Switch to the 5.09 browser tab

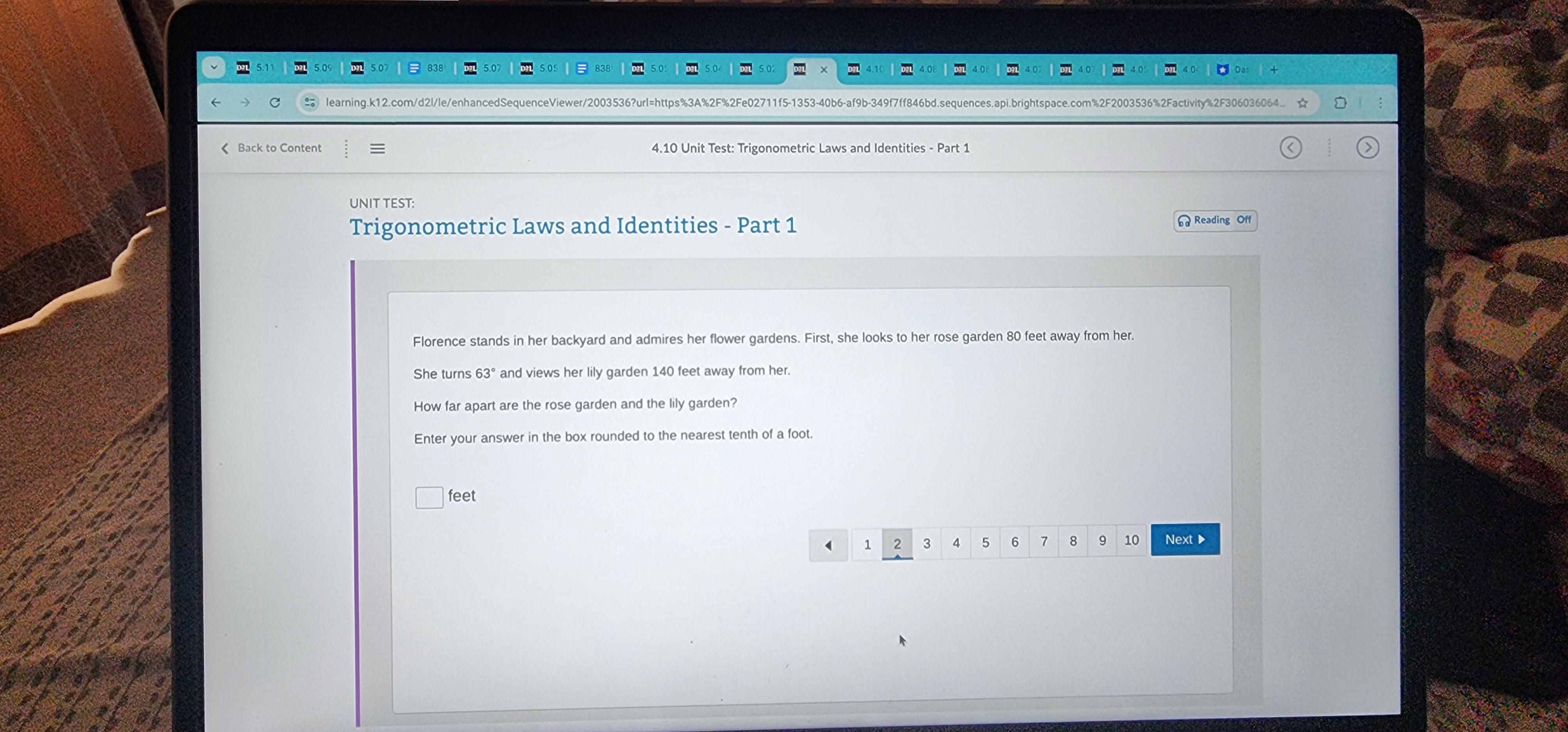pyautogui.click(x=313, y=67)
